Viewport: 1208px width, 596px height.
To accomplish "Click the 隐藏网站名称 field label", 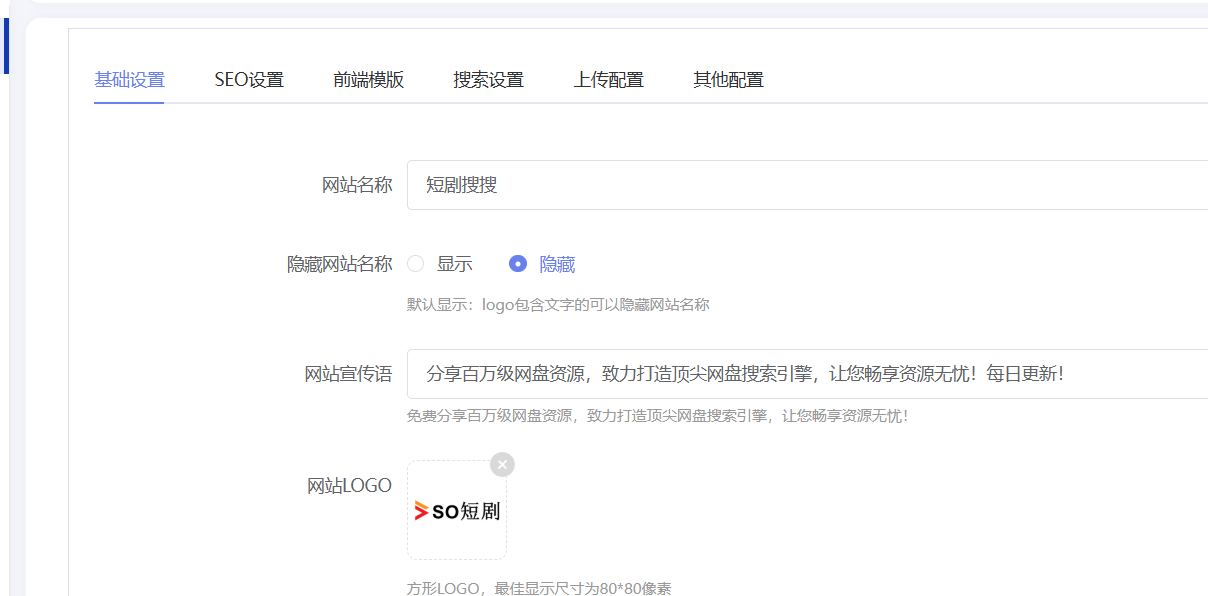I will (340, 264).
